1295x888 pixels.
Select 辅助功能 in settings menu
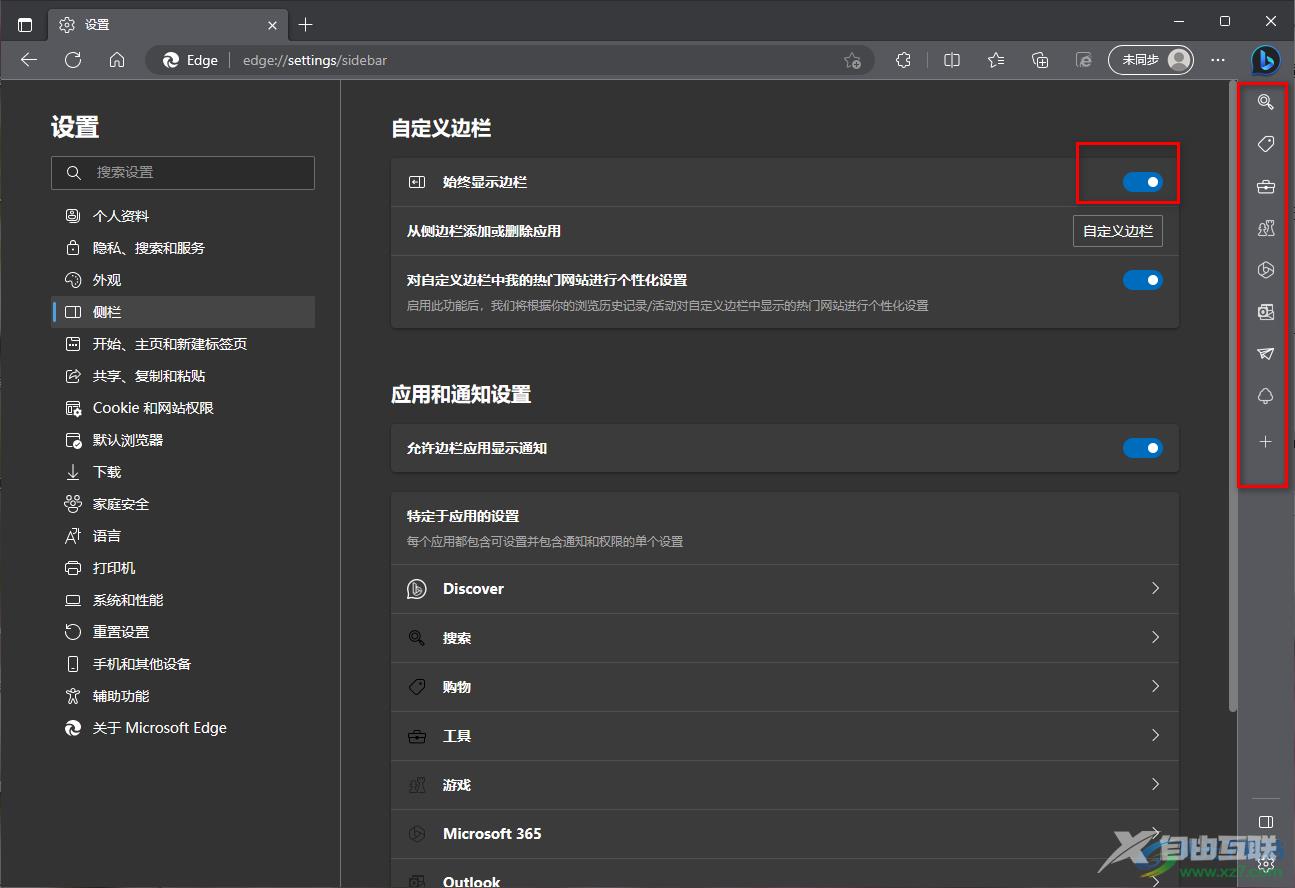183,696
